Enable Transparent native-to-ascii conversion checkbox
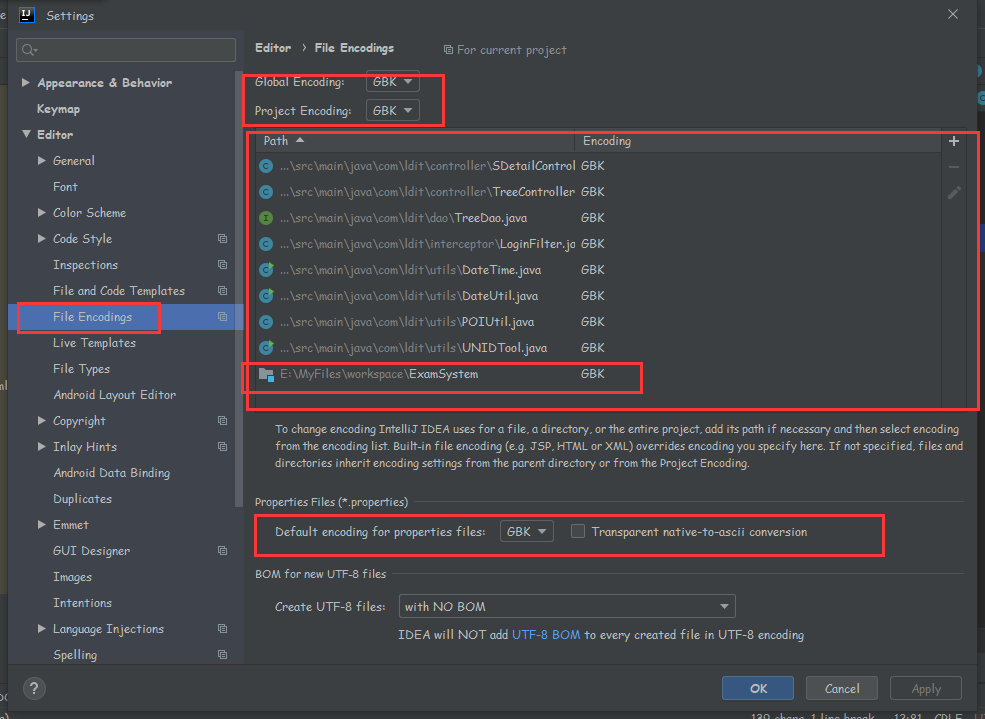Viewport: 985px width, 719px height. click(578, 531)
